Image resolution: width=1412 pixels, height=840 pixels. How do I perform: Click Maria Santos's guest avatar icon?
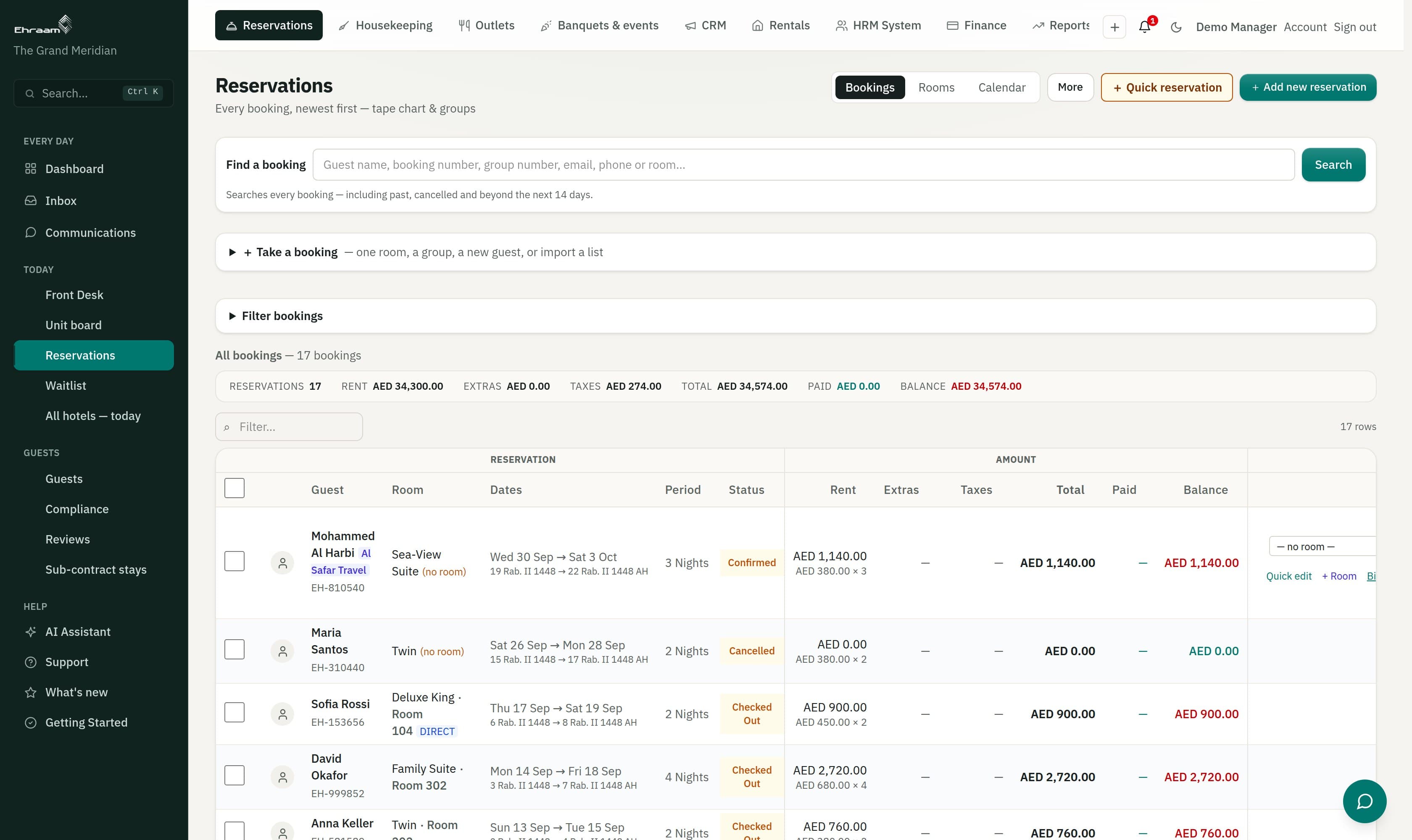click(x=283, y=651)
